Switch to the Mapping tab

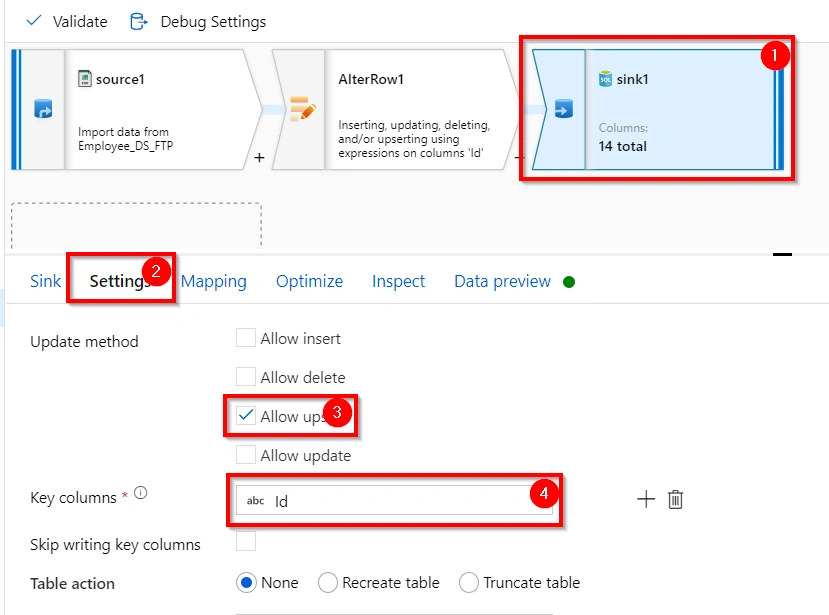coord(214,281)
